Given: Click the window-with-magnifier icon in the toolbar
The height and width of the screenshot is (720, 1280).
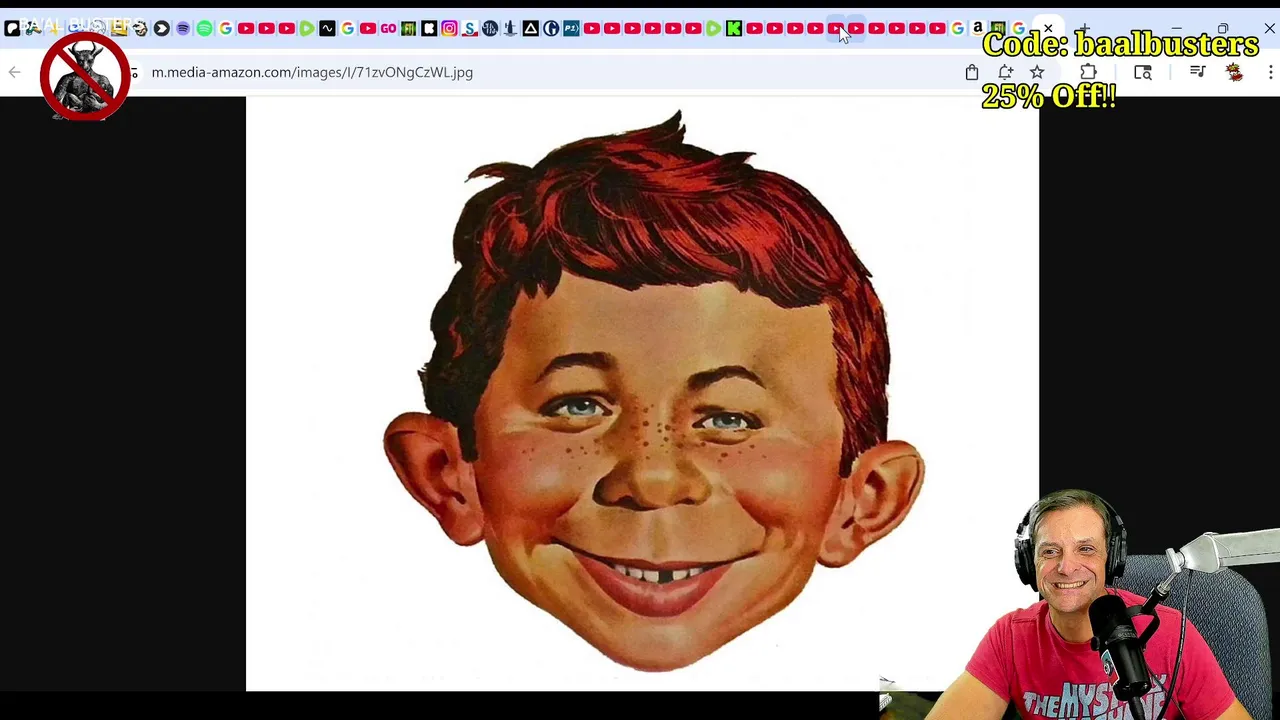Looking at the screenshot, I should [x=1143, y=72].
